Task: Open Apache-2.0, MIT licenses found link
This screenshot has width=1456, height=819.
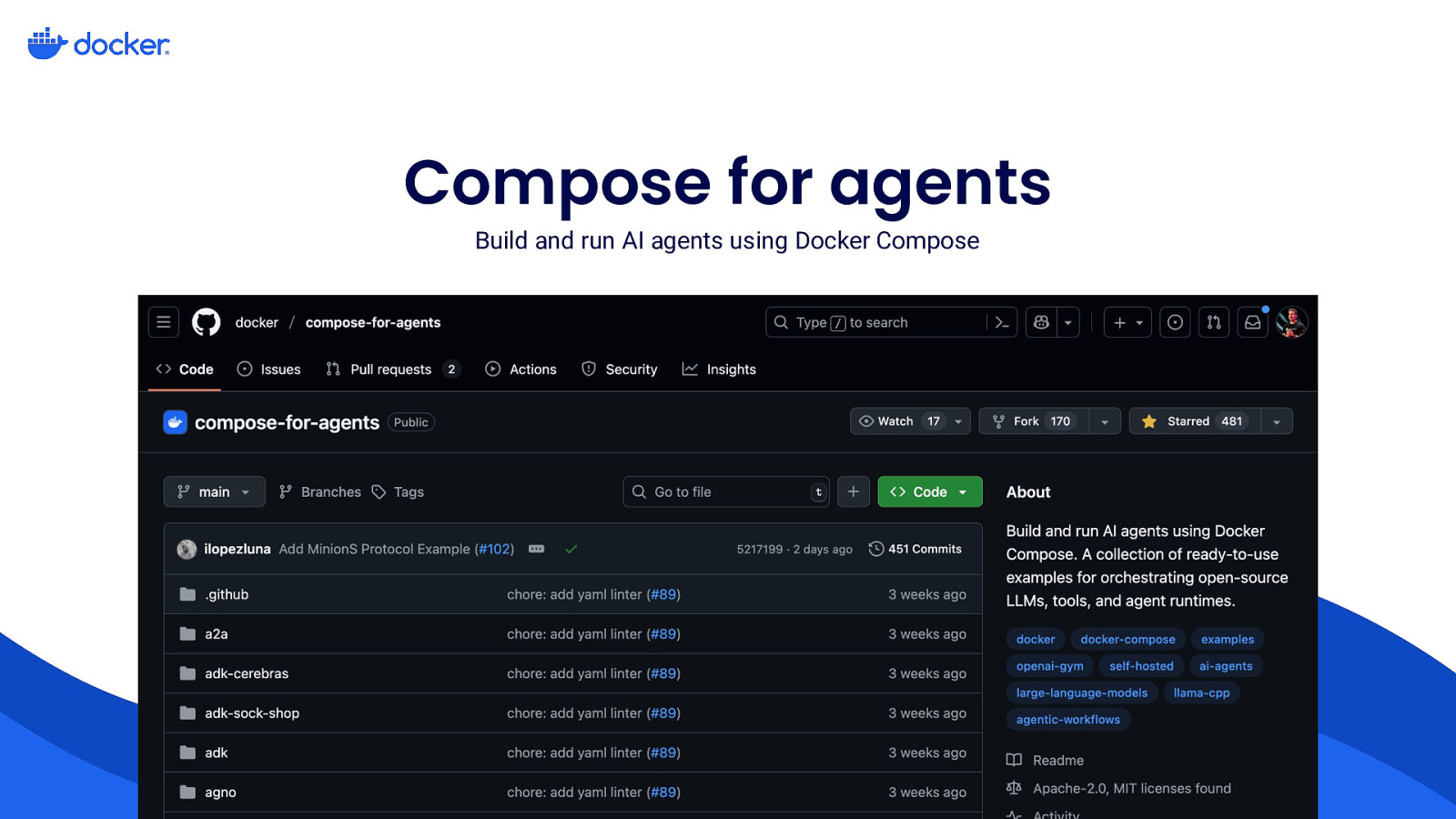Action: click(1119, 788)
